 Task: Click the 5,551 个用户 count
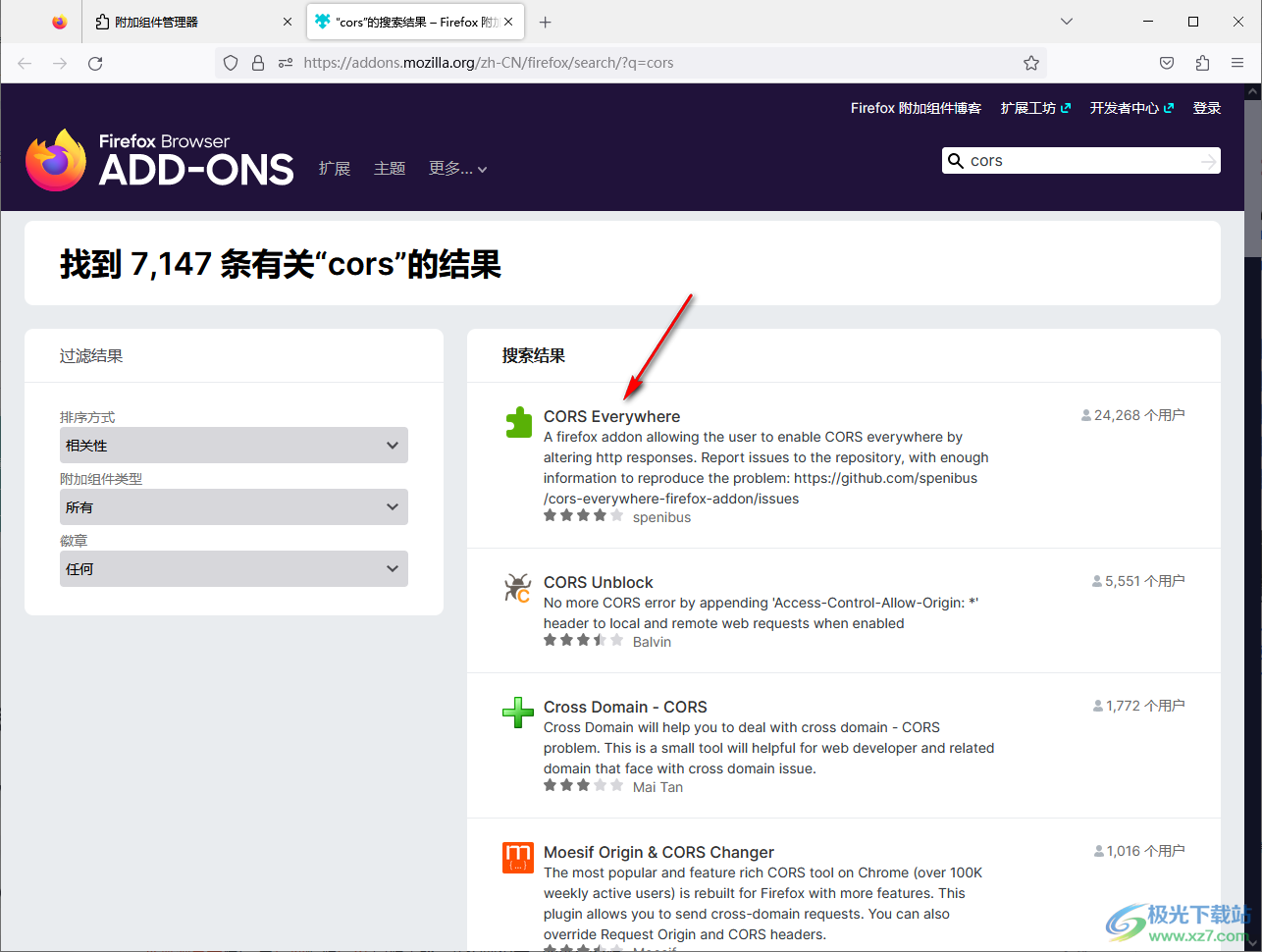click(x=1138, y=582)
